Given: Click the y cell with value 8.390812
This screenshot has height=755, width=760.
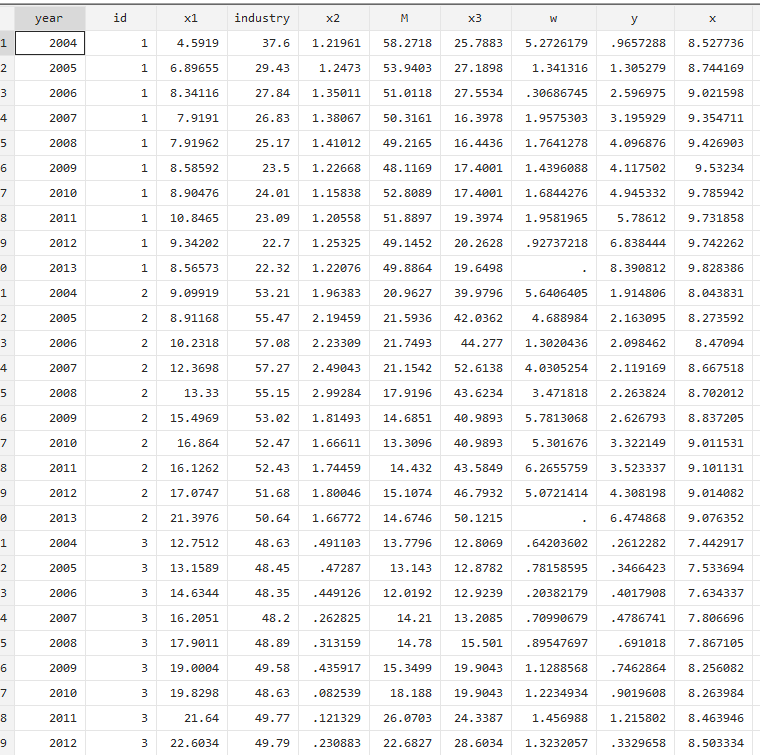Looking at the screenshot, I should (x=637, y=269).
